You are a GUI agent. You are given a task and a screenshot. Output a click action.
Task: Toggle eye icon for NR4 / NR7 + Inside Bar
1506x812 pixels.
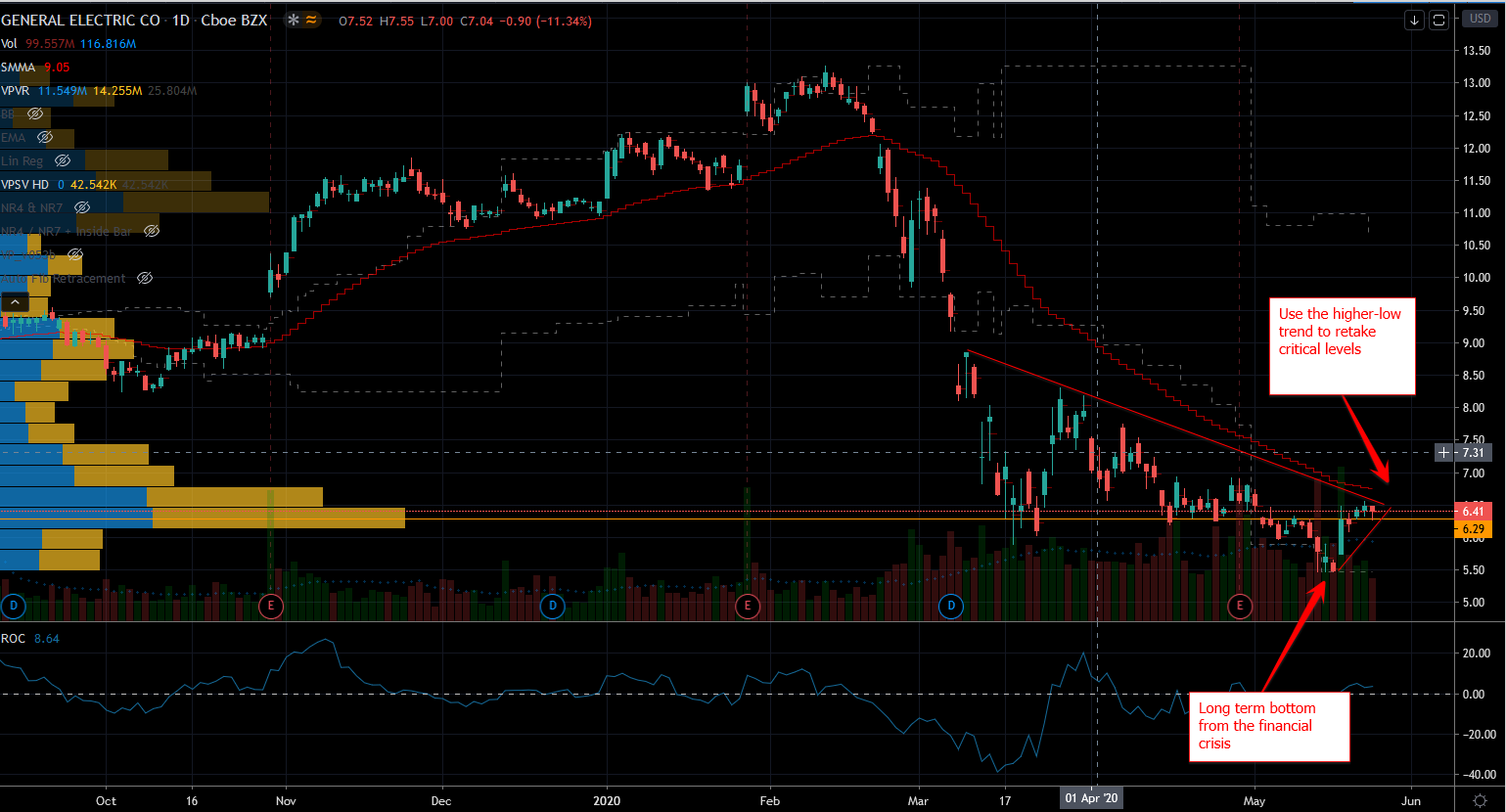point(151,231)
